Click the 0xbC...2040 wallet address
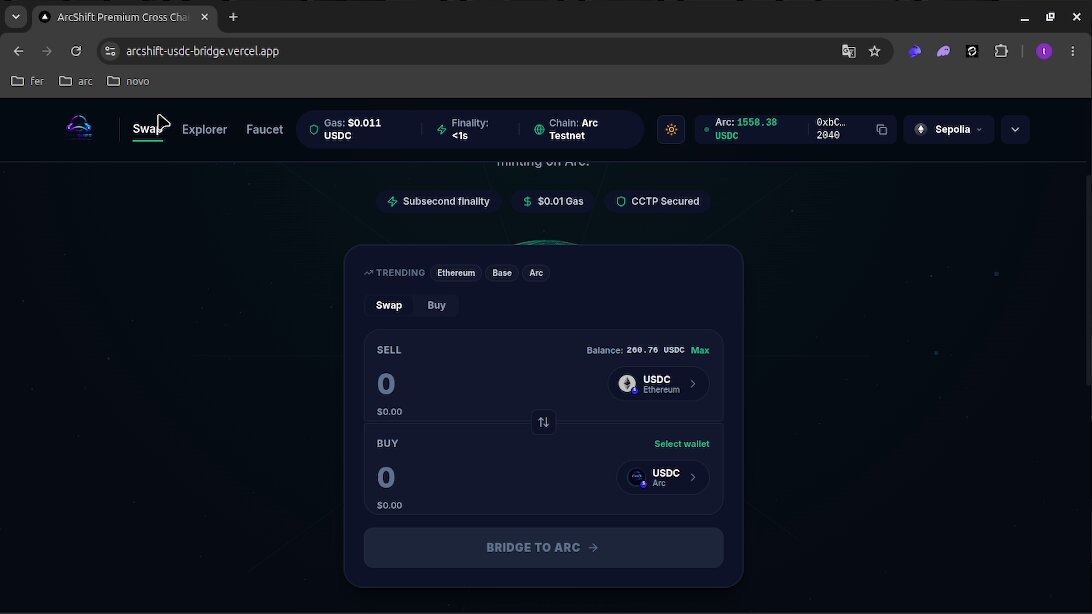Viewport: 1092px width, 614px height. coord(831,129)
